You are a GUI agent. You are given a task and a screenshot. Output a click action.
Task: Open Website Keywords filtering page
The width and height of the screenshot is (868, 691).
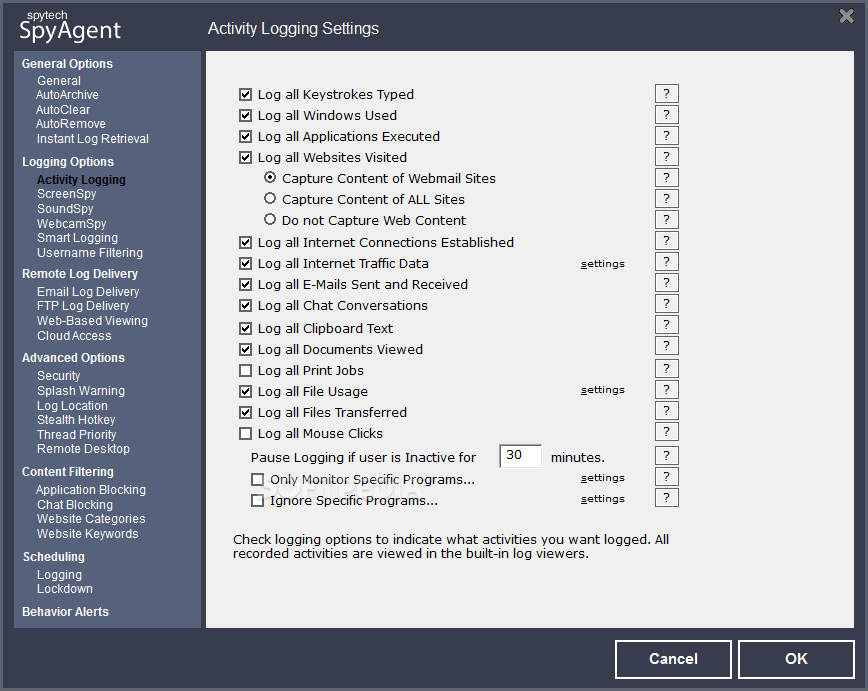[87, 534]
